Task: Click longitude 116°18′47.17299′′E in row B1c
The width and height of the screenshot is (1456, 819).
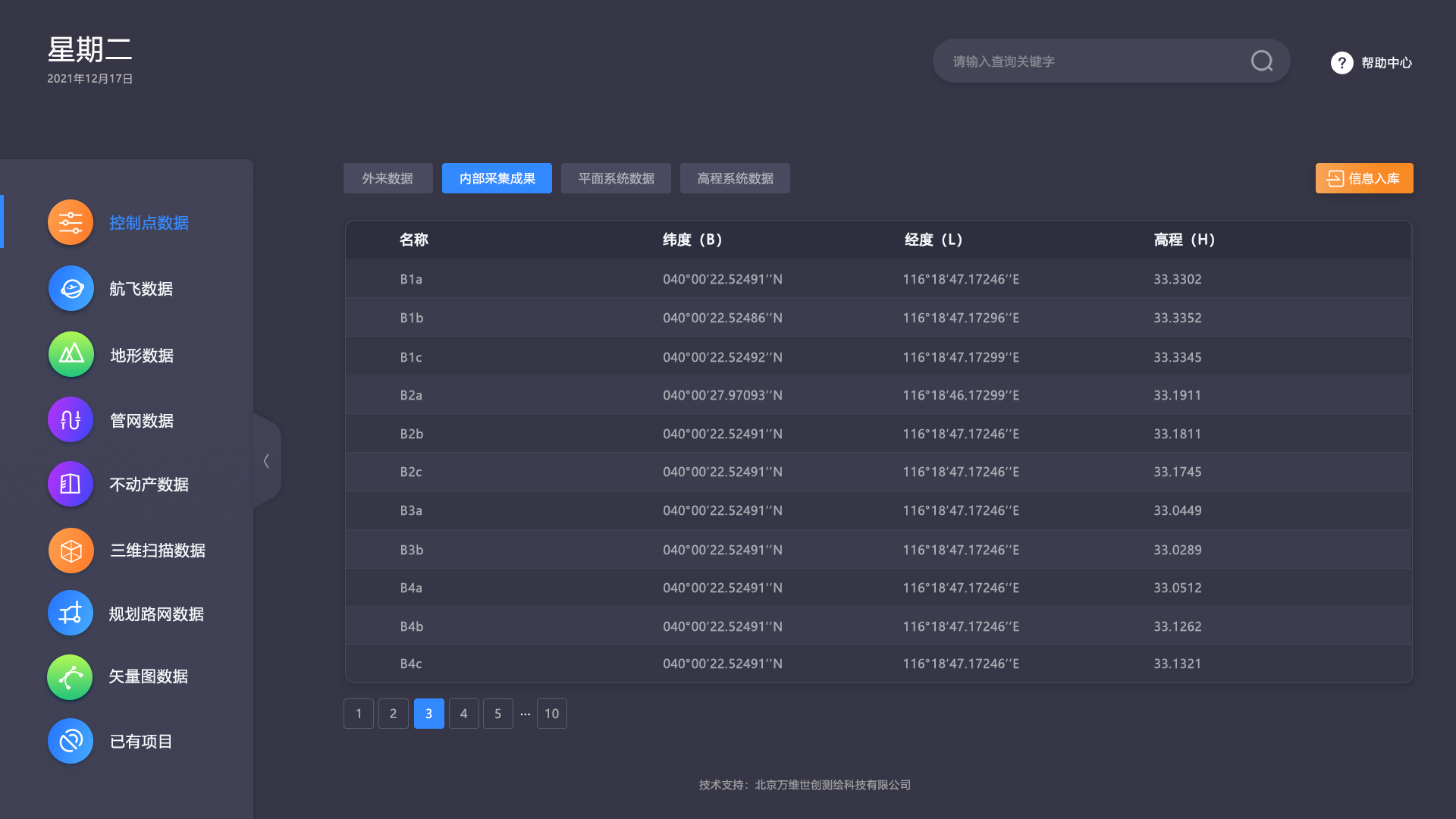Action: tap(961, 357)
